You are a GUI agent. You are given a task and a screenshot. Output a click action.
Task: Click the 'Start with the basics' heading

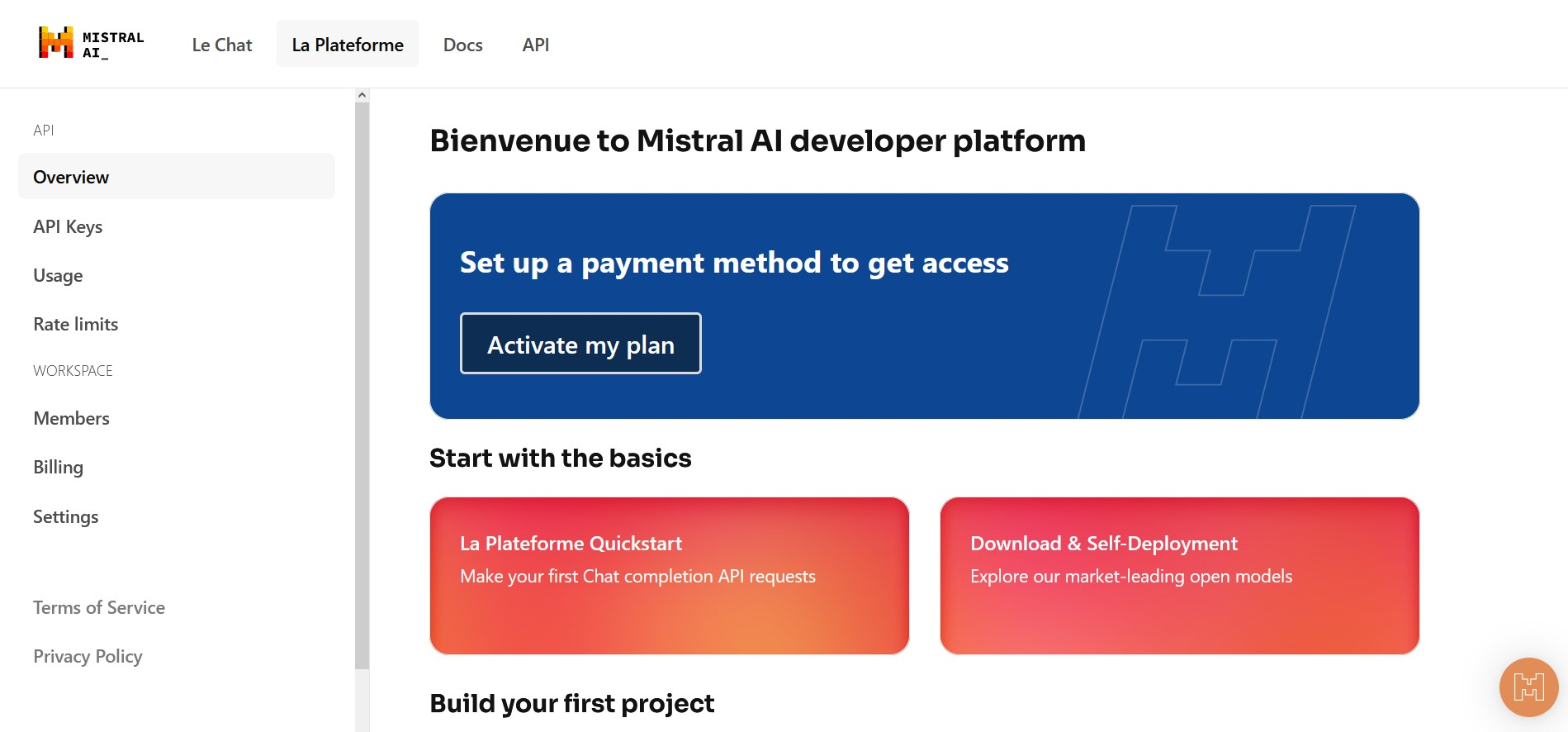pos(561,458)
